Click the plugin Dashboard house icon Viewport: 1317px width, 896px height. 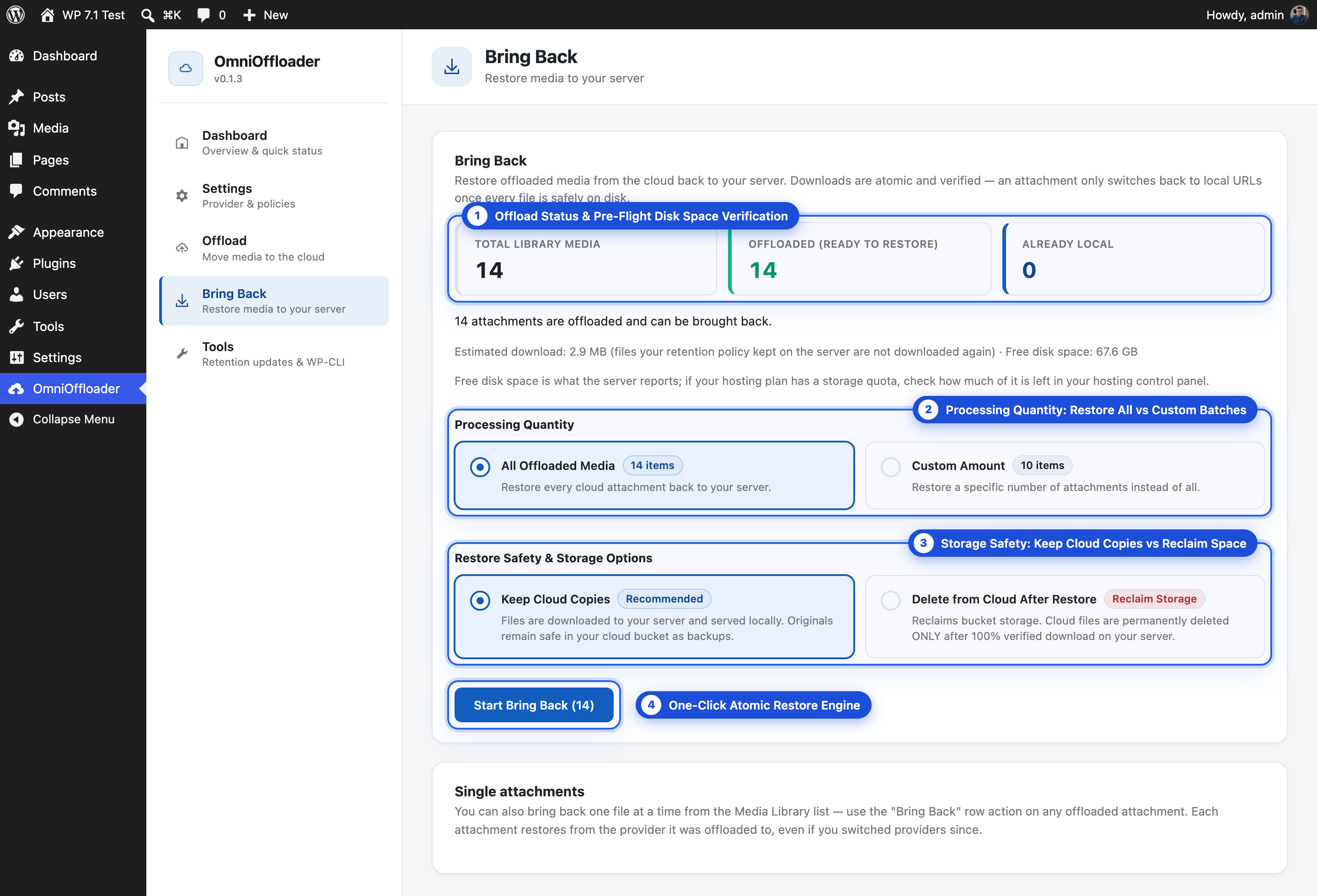[182, 143]
